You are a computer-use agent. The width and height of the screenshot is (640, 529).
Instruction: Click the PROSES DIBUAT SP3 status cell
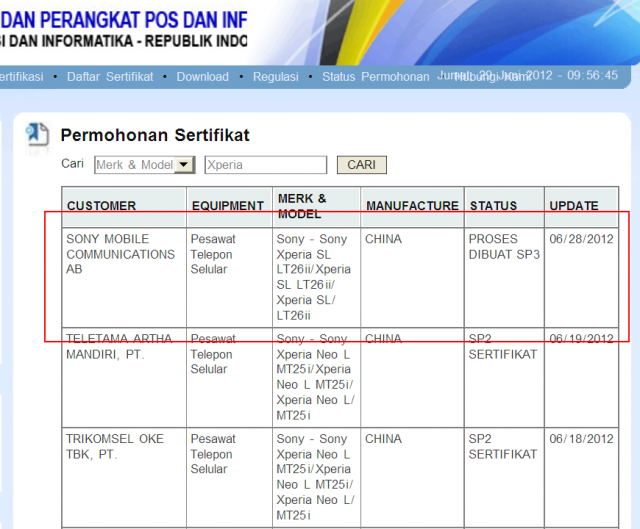503,247
